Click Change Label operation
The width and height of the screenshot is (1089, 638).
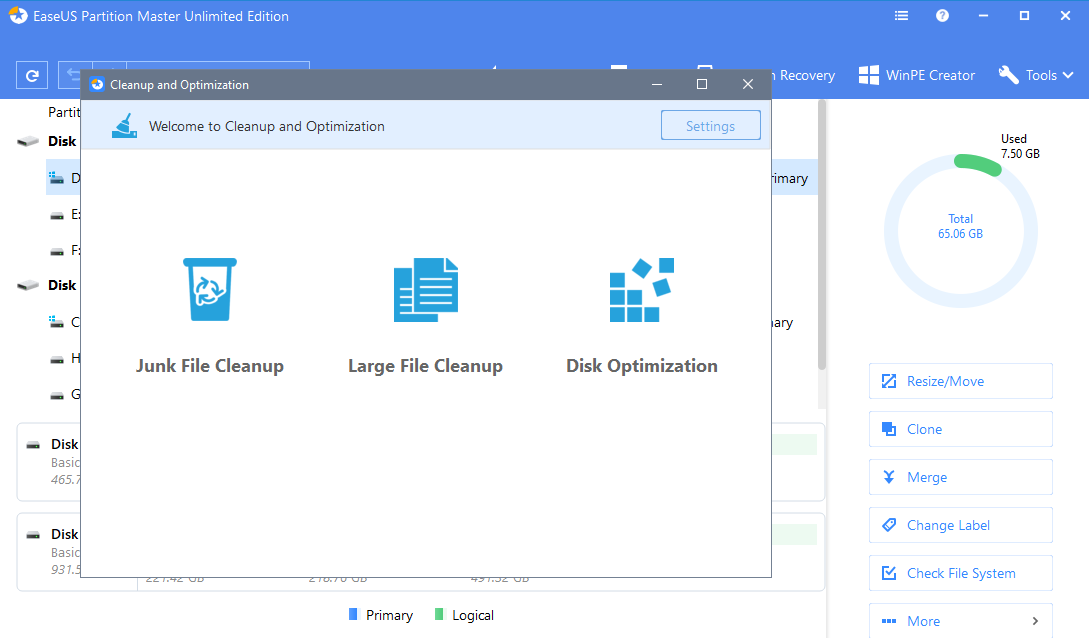point(960,525)
